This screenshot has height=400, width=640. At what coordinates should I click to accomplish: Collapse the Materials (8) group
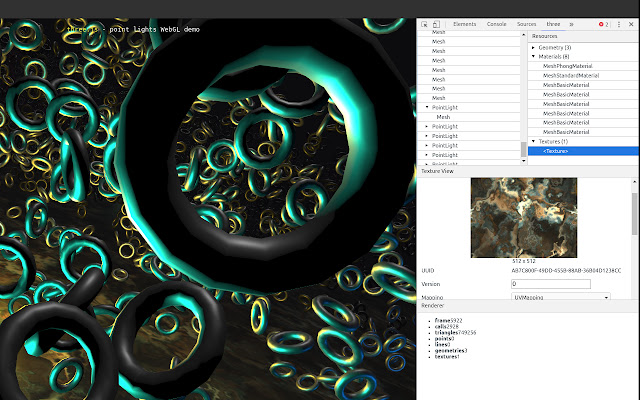[533, 56]
